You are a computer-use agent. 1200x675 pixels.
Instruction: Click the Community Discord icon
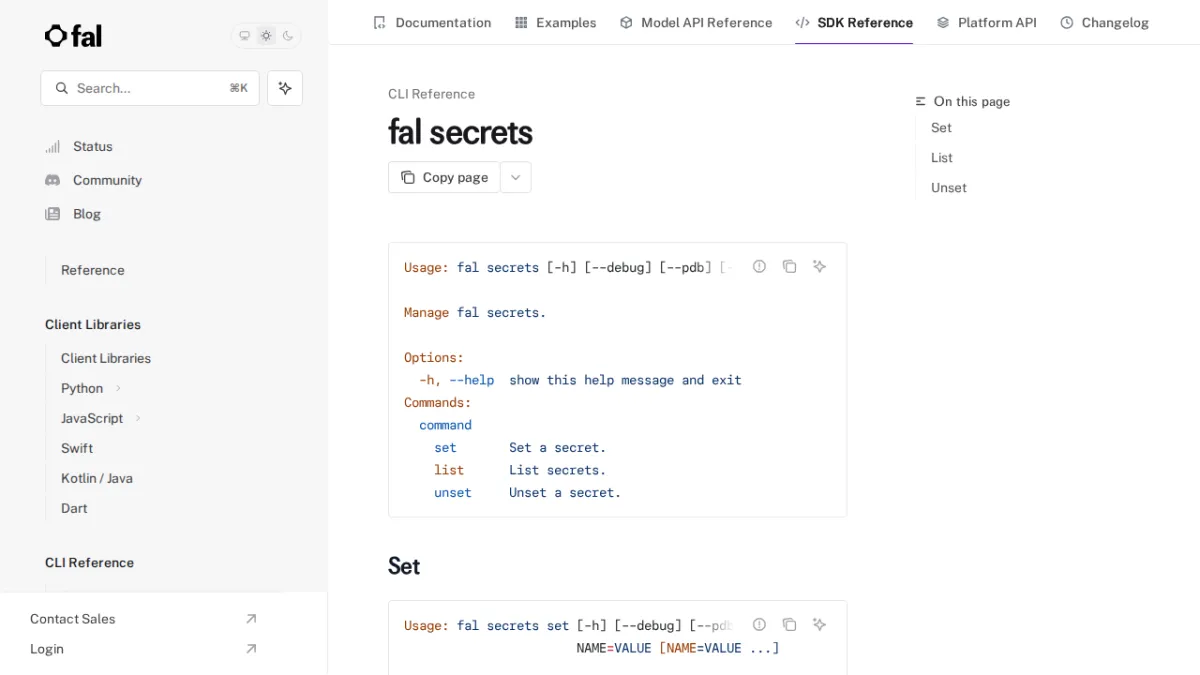[53, 180]
